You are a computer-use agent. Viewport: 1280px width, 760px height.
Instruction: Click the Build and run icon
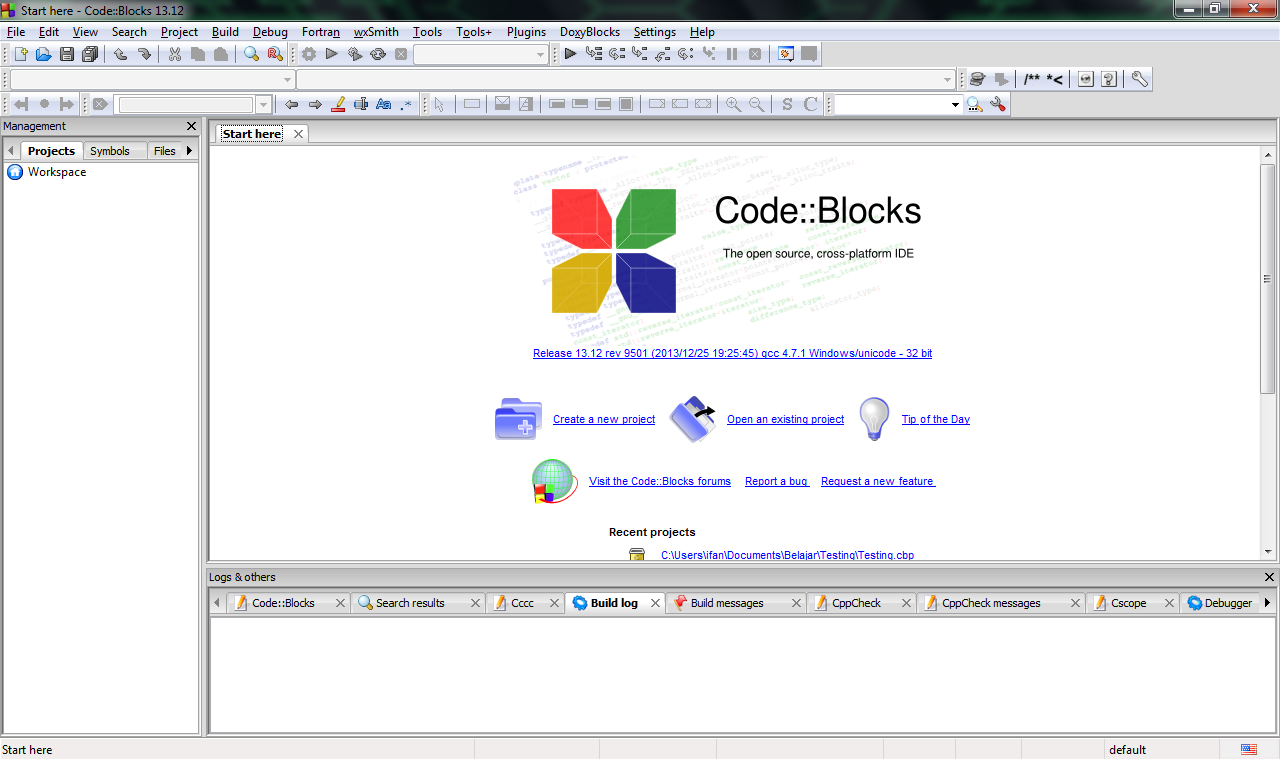click(355, 54)
